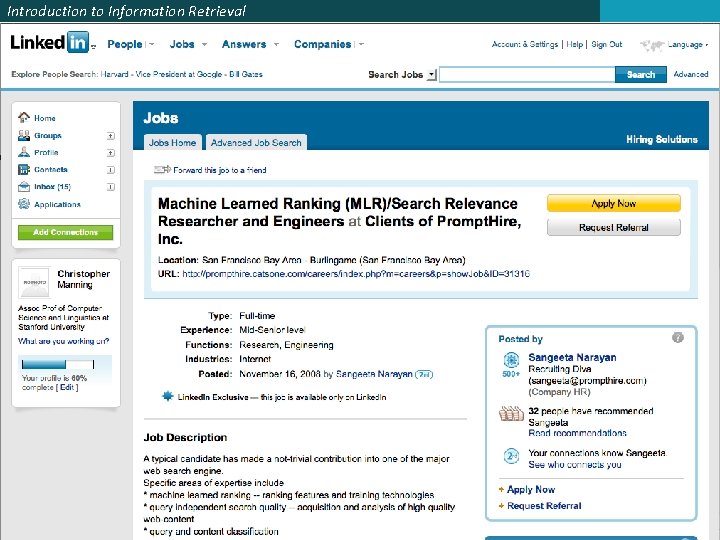This screenshot has width=720, height=540.
Task: Open the Language selector
Action: 687,45
